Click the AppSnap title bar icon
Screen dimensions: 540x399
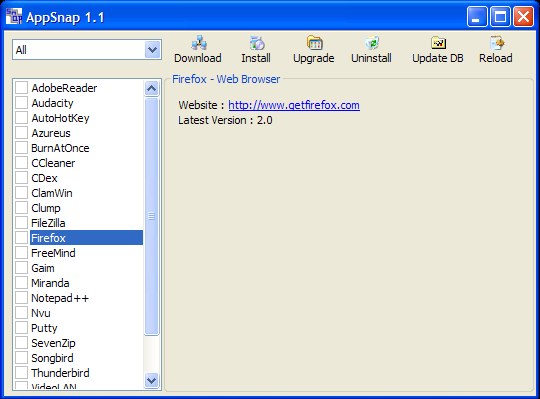tap(14, 16)
